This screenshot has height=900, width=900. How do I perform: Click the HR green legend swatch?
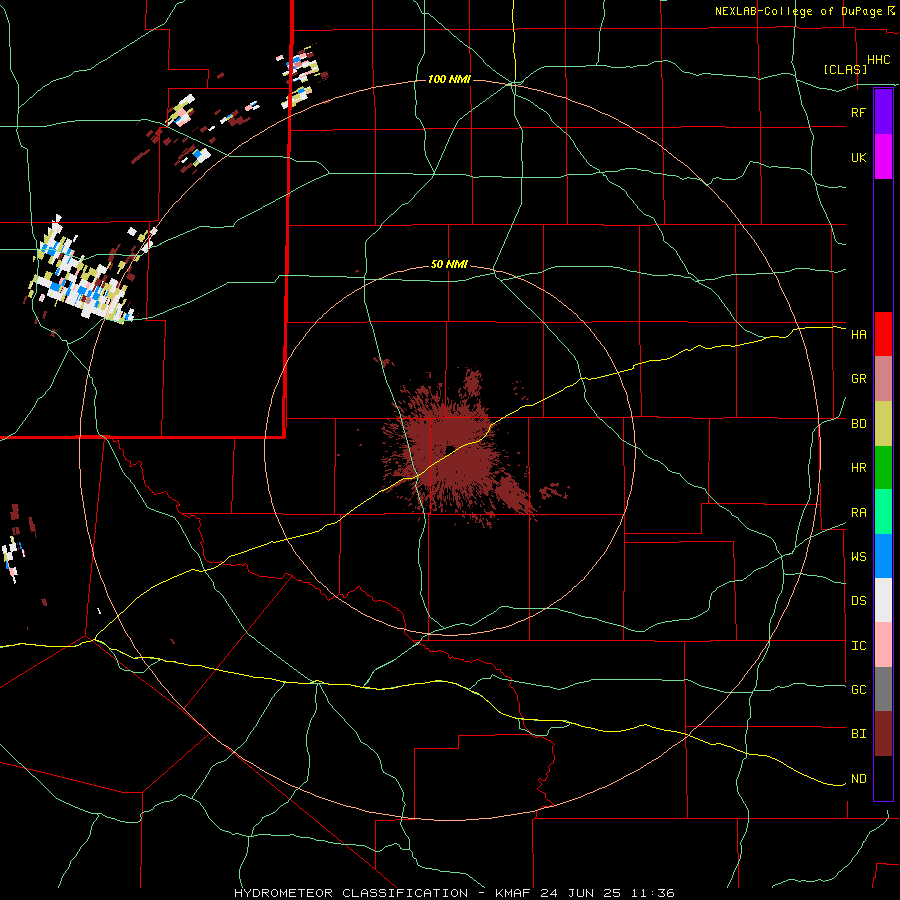point(883,468)
